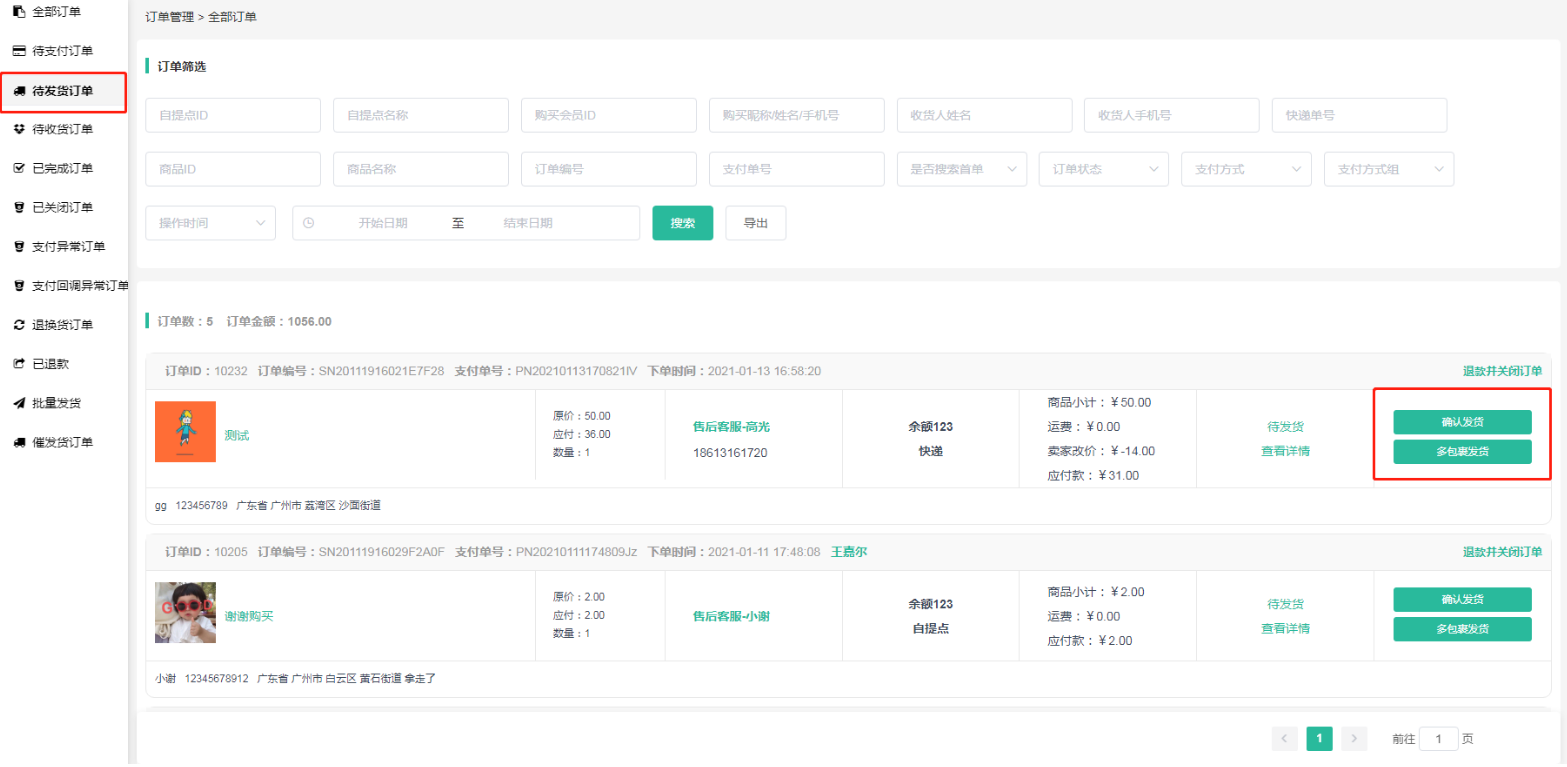Open the 订单状态 dropdown

click(1103, 170)
